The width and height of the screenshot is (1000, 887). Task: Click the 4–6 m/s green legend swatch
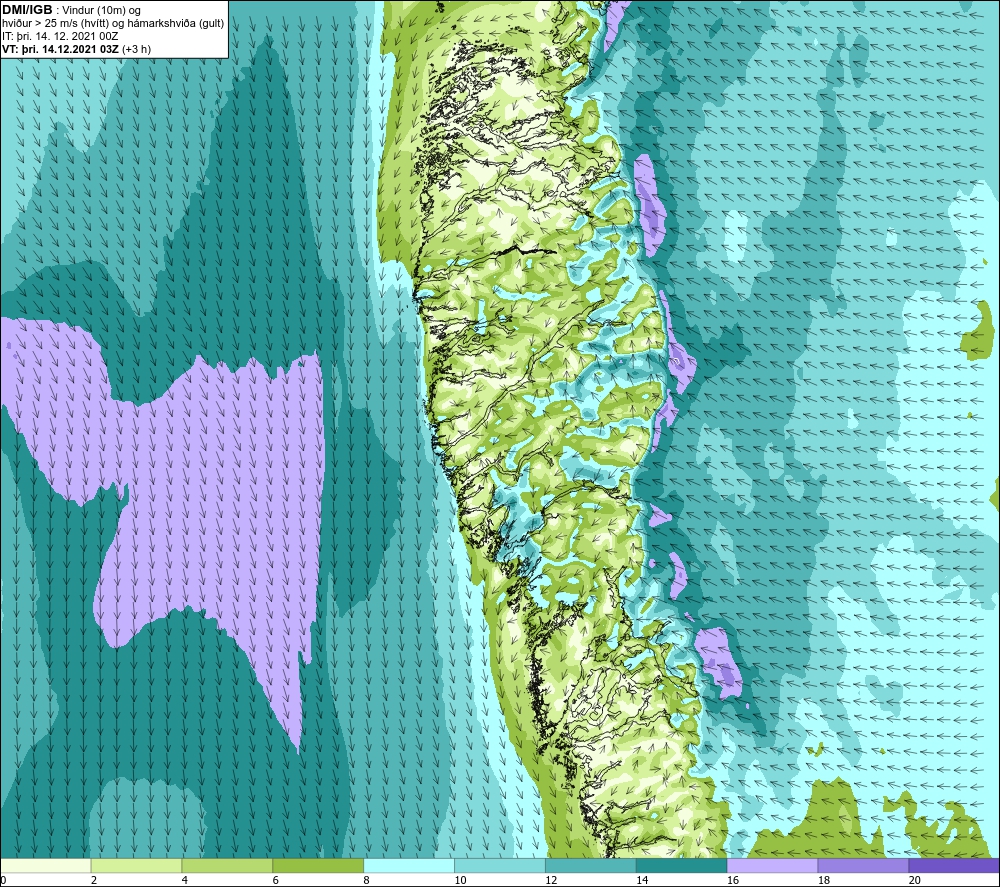[x=227, y=865]
